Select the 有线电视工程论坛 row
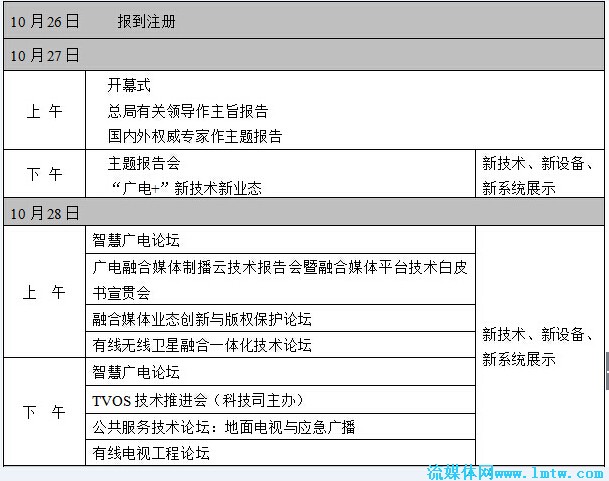This screenshot has width=609, height=481. (151, 453)
